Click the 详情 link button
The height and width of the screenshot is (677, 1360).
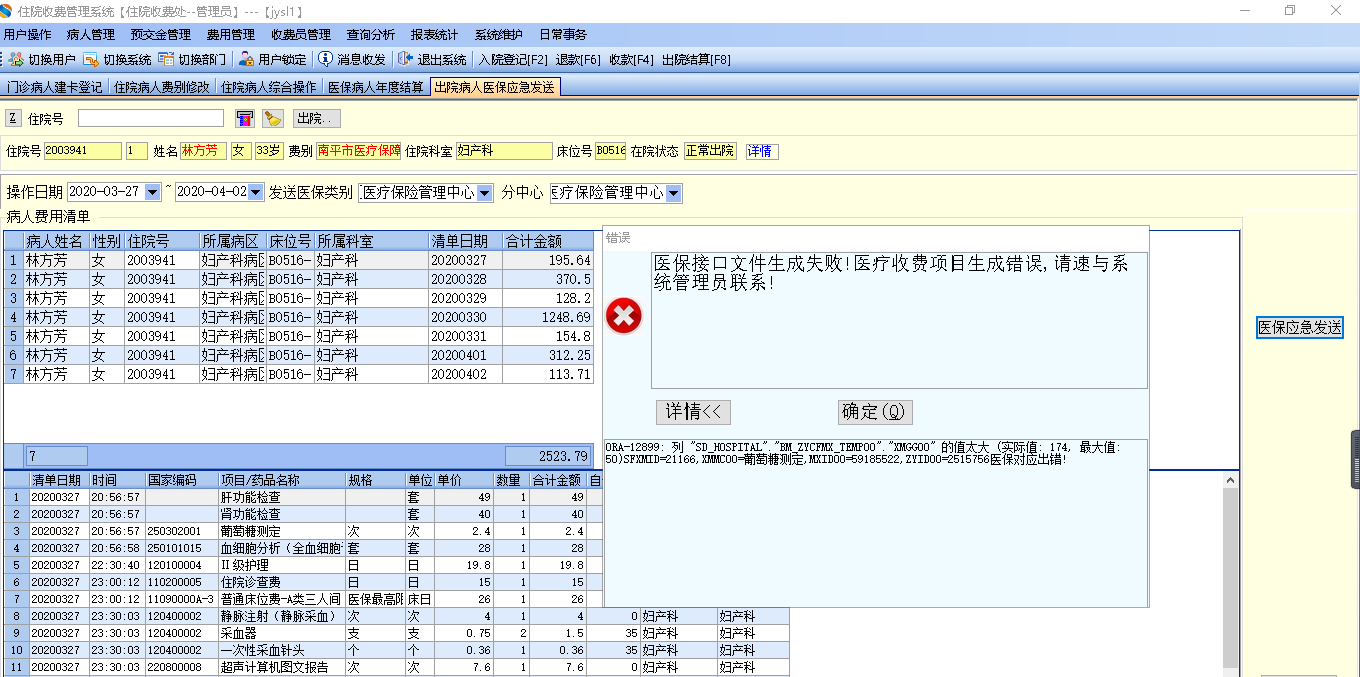761,151
